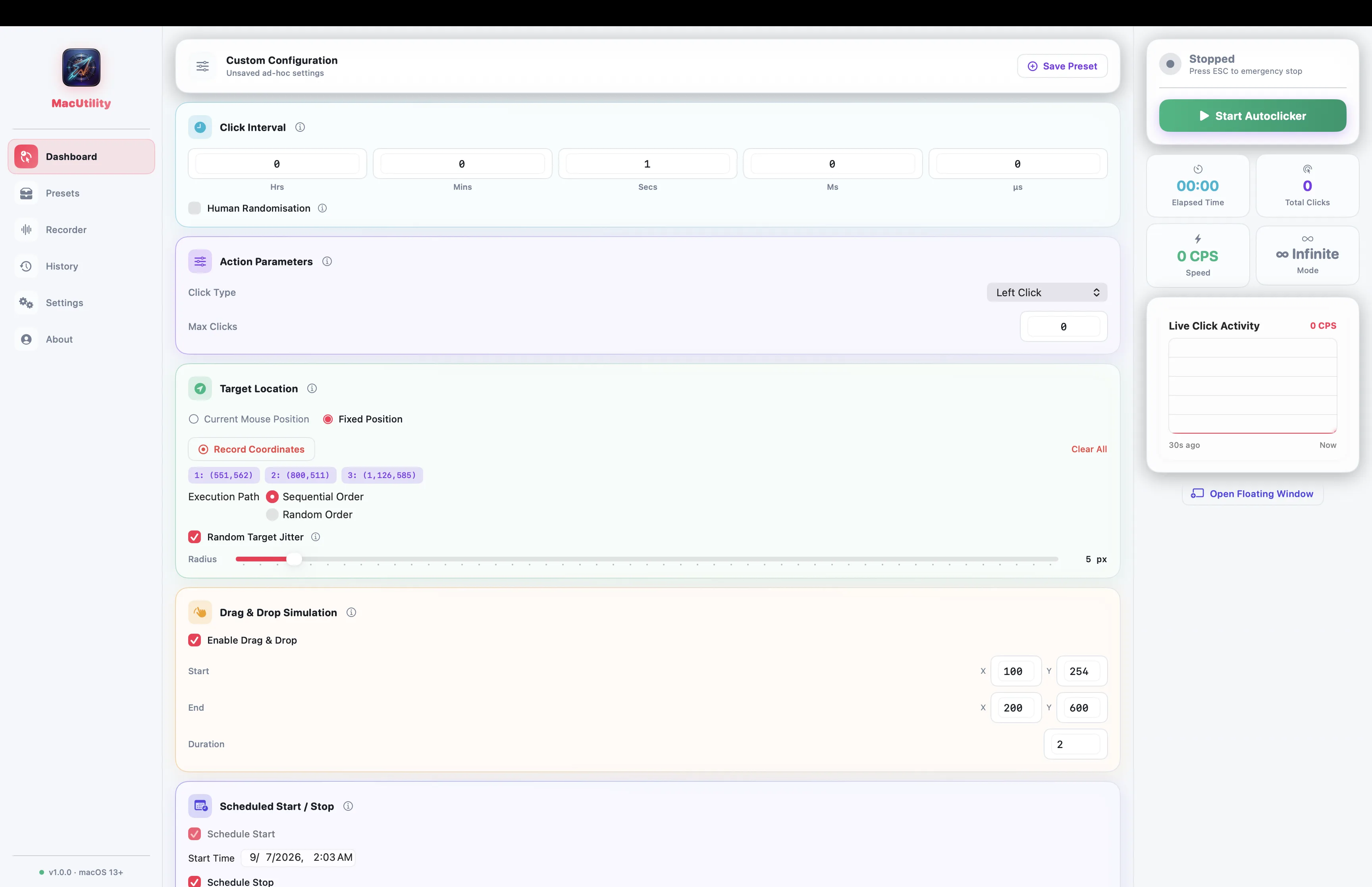Click the Recorder waveform icon
The height and width of the screenshot is (887, 1372).
point(27,230)
